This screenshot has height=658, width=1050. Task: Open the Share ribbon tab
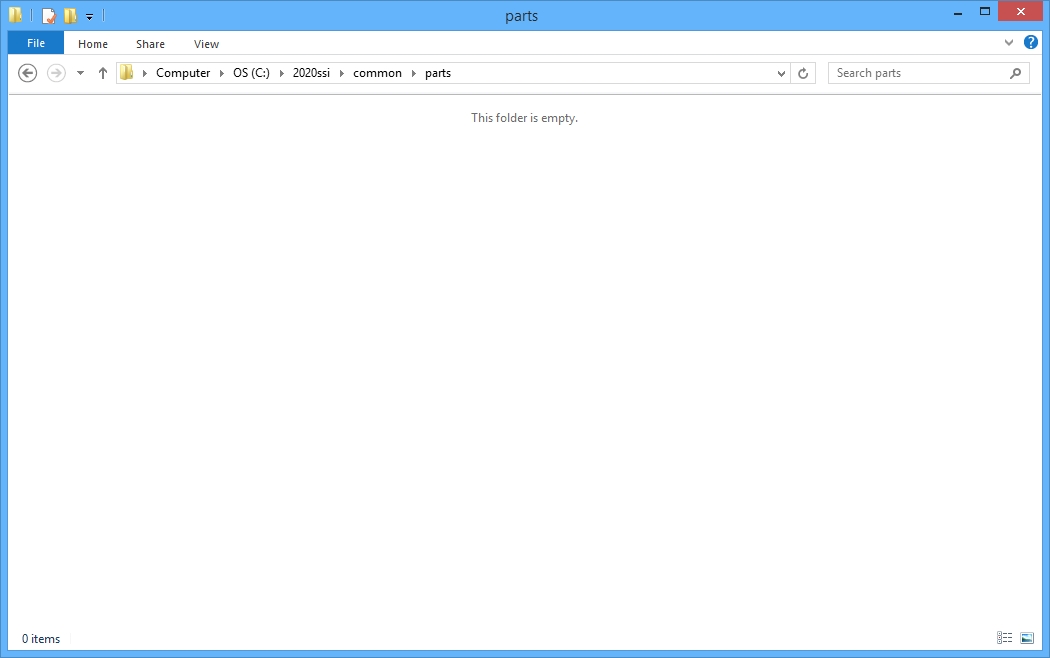[150, 44]
